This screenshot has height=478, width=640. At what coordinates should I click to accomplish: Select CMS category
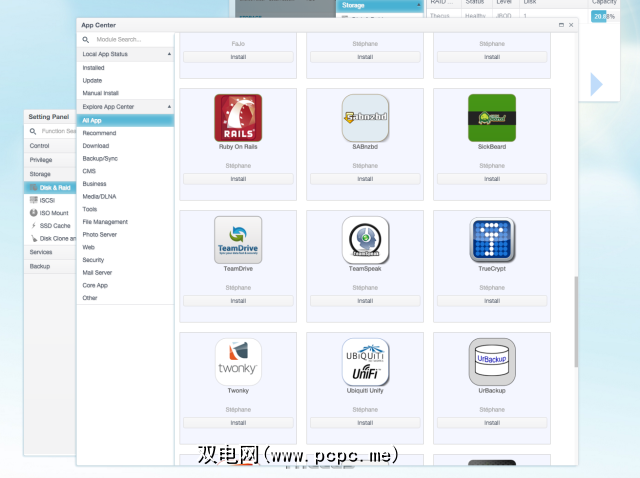tap(125, 171)
